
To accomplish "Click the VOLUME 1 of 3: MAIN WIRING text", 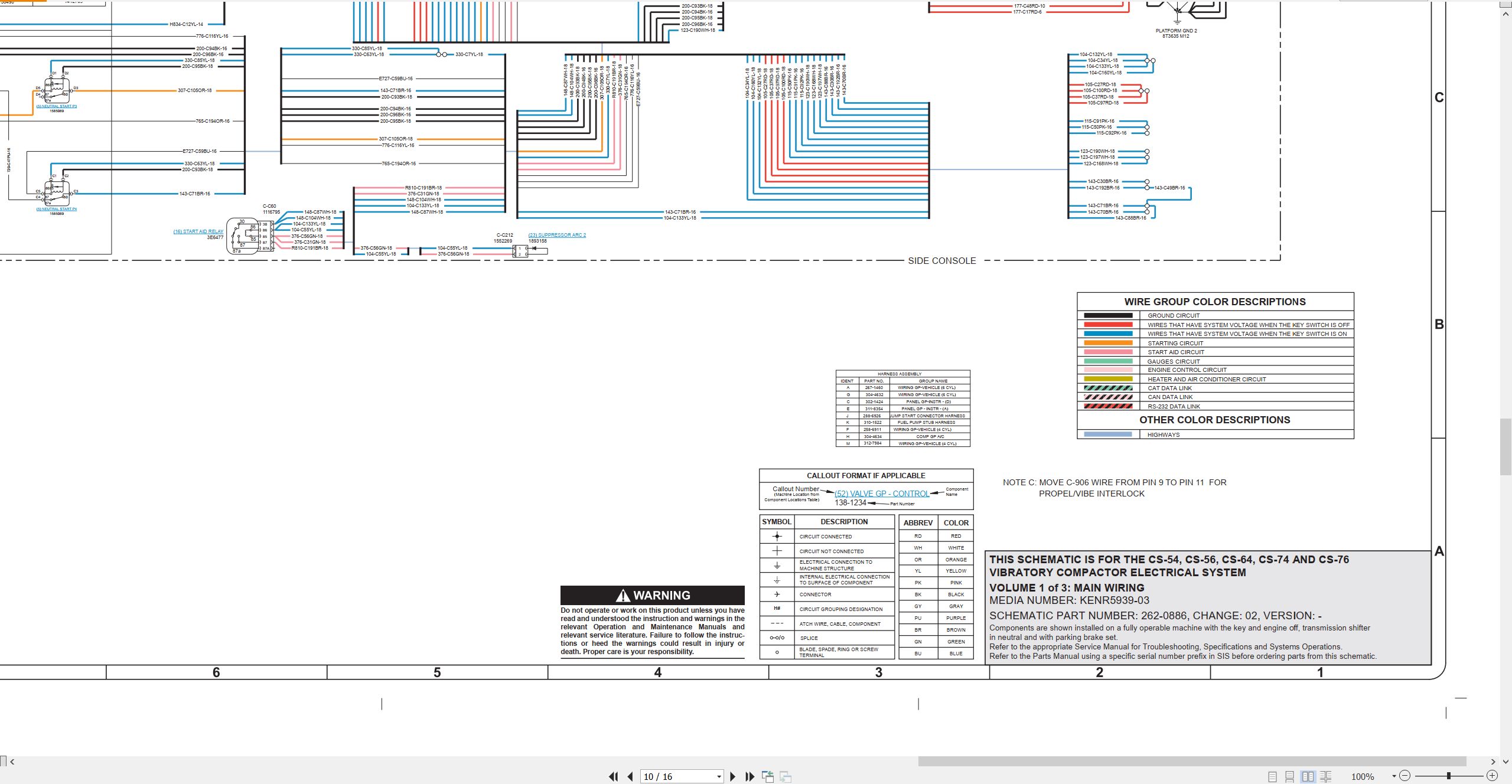I will click(x=1067, y=588).
